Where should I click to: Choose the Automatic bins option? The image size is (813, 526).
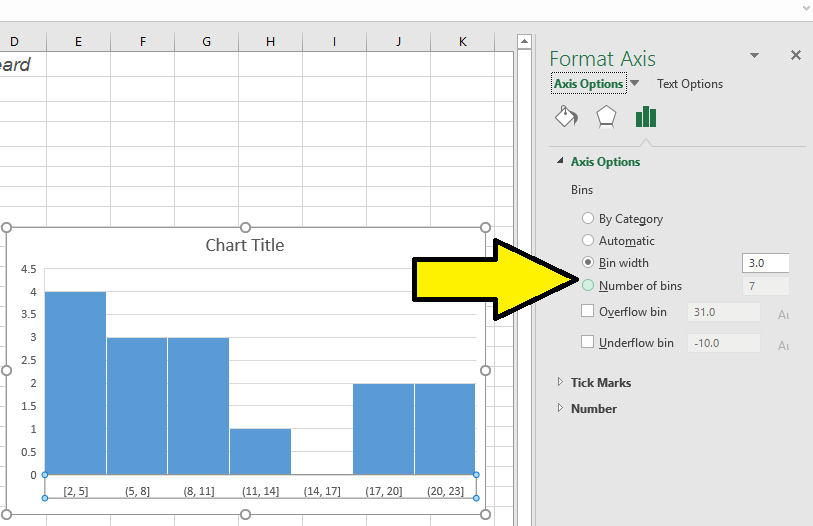588,241
